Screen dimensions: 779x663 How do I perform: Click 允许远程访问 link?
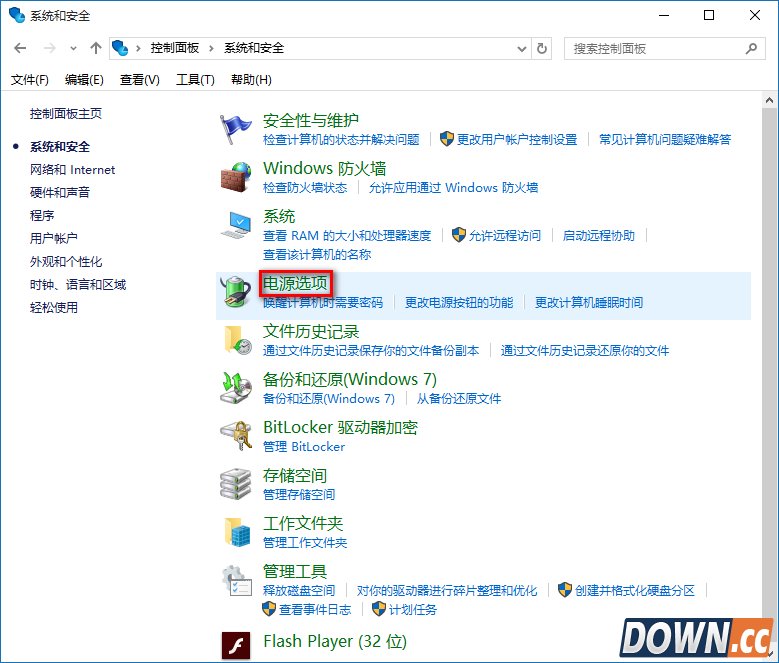505,235
